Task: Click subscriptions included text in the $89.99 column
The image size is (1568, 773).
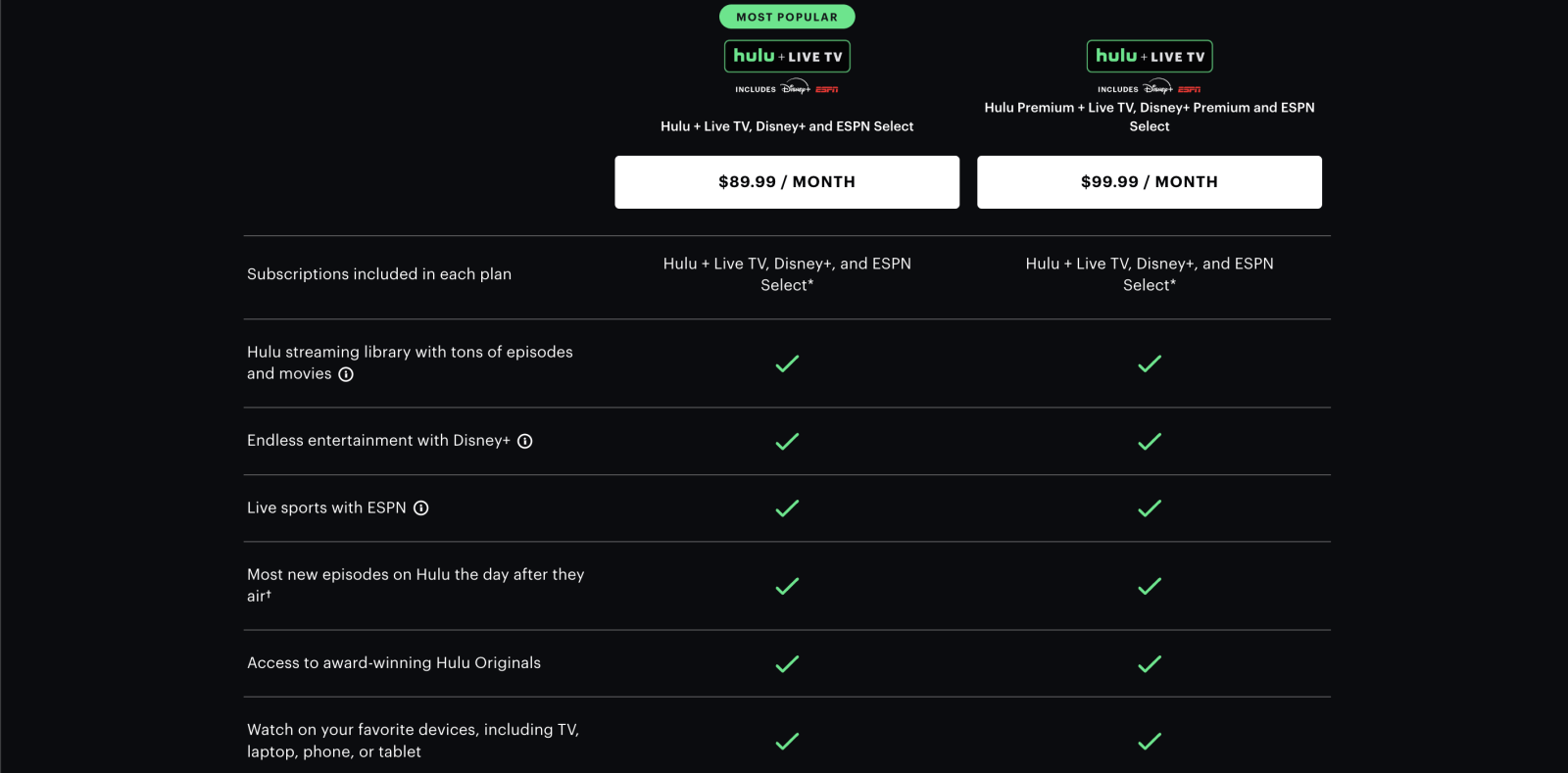Action: (x=787, y=274)
